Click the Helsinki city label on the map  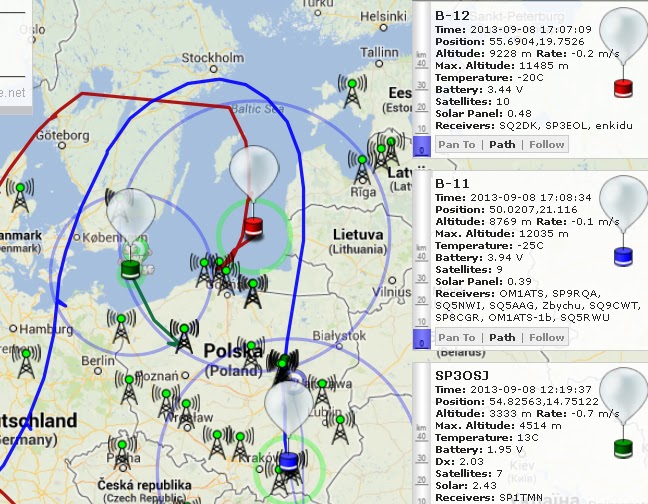click(x=384, y=16)
